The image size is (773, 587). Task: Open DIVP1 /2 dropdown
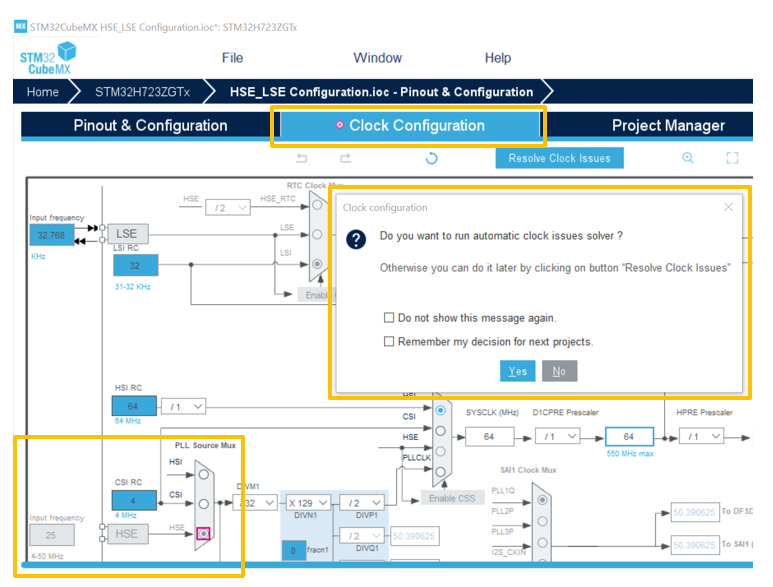(362, 503)
